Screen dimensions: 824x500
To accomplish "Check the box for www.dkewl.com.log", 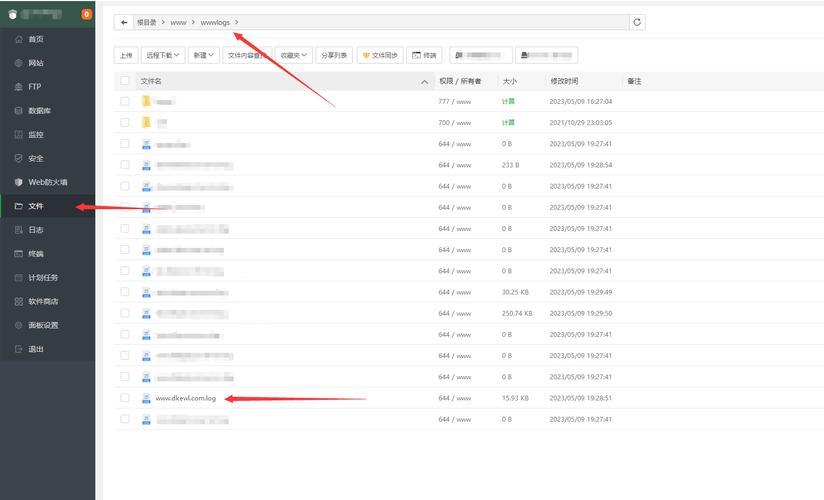I will [125, 398].
